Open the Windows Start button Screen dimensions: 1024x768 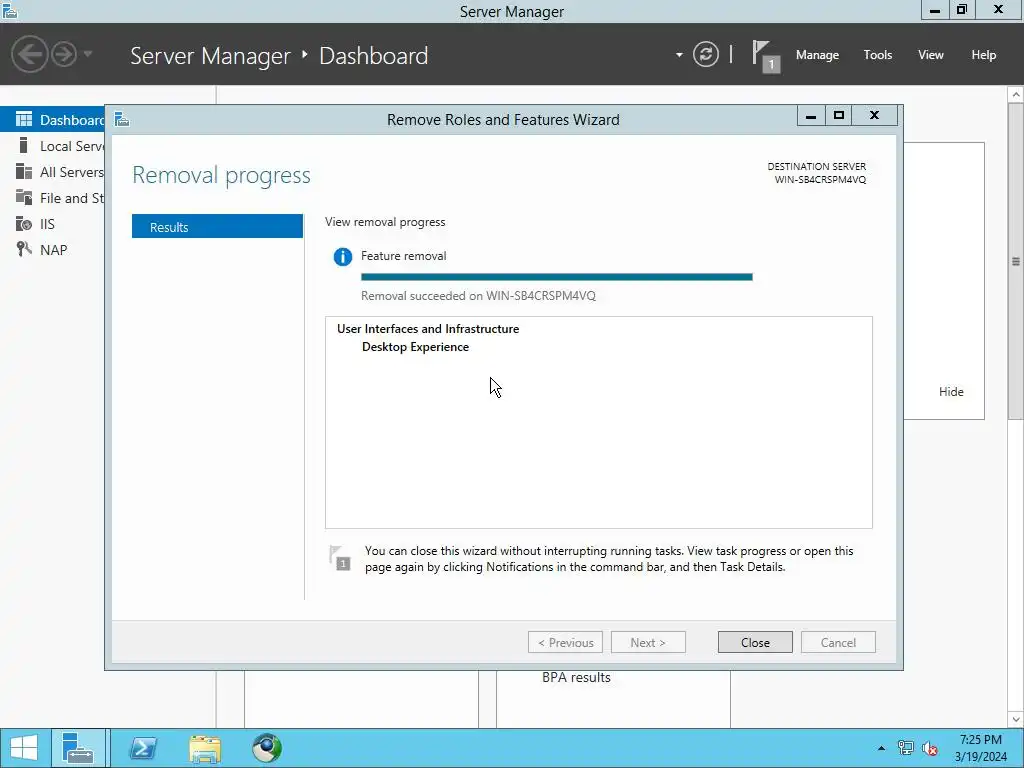pos(24,748)
